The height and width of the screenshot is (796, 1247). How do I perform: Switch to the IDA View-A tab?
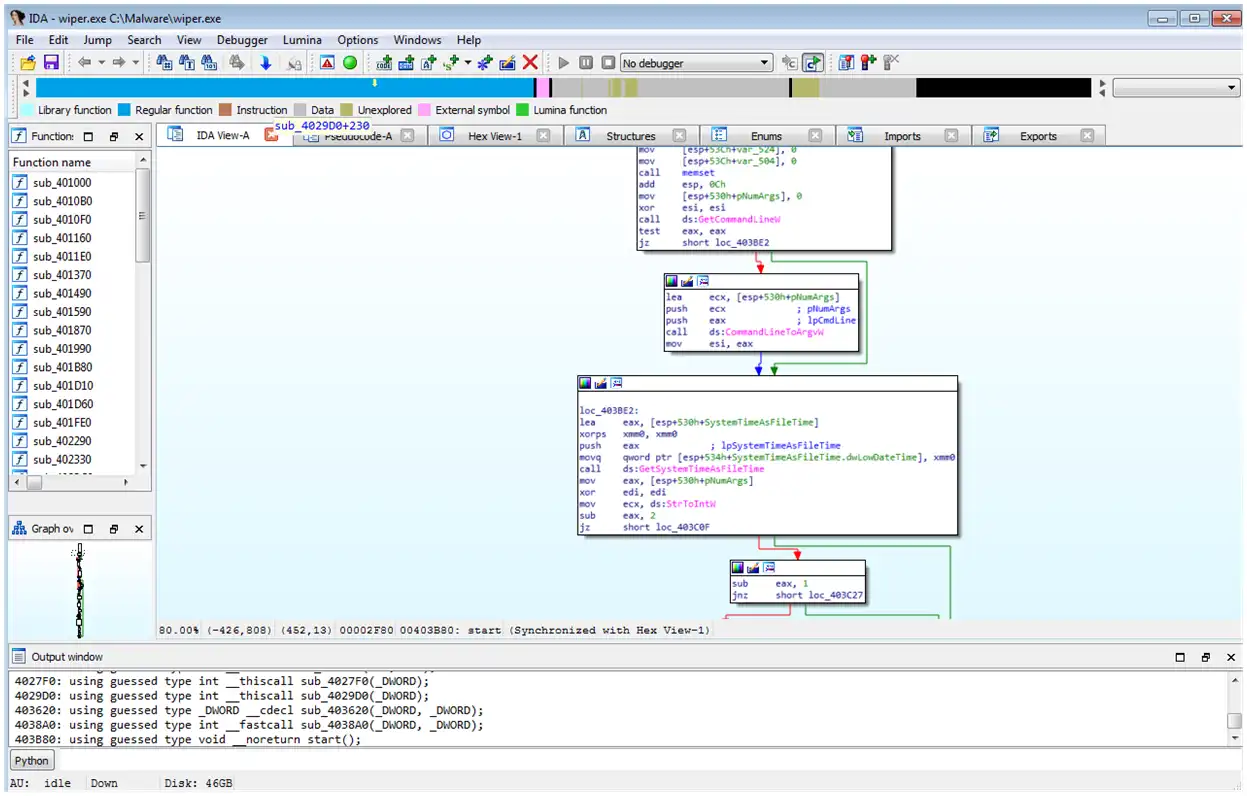(223, 135)
